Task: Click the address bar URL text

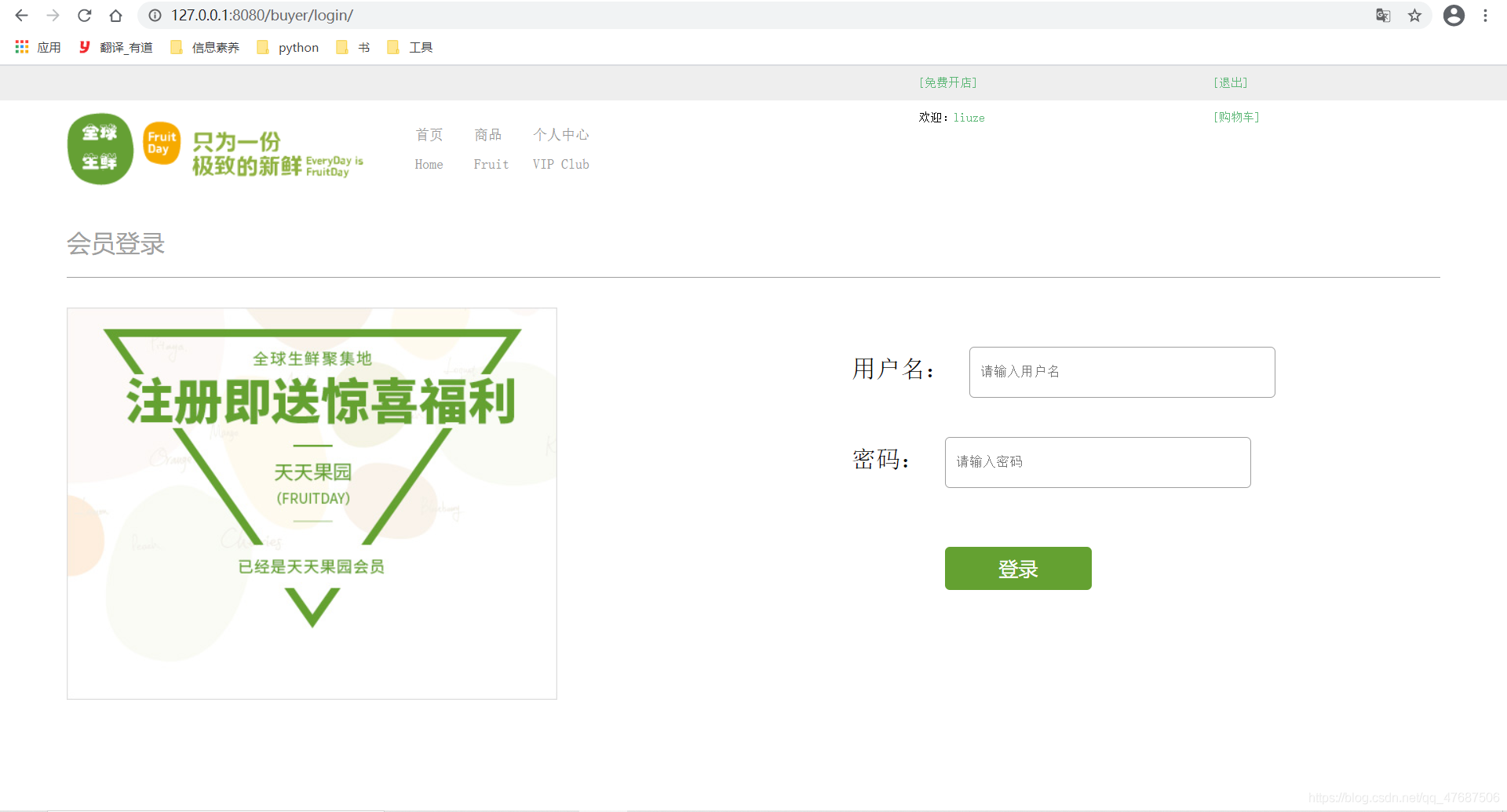Action: point(262,16)
